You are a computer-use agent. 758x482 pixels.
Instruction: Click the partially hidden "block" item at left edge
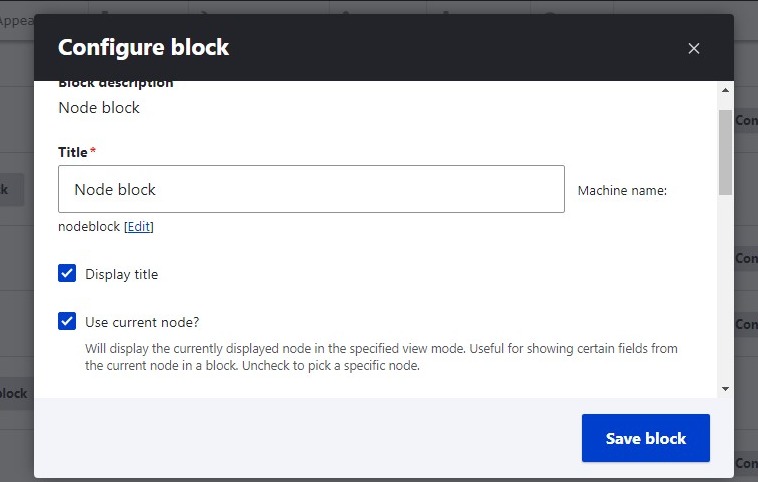[14, 393]
